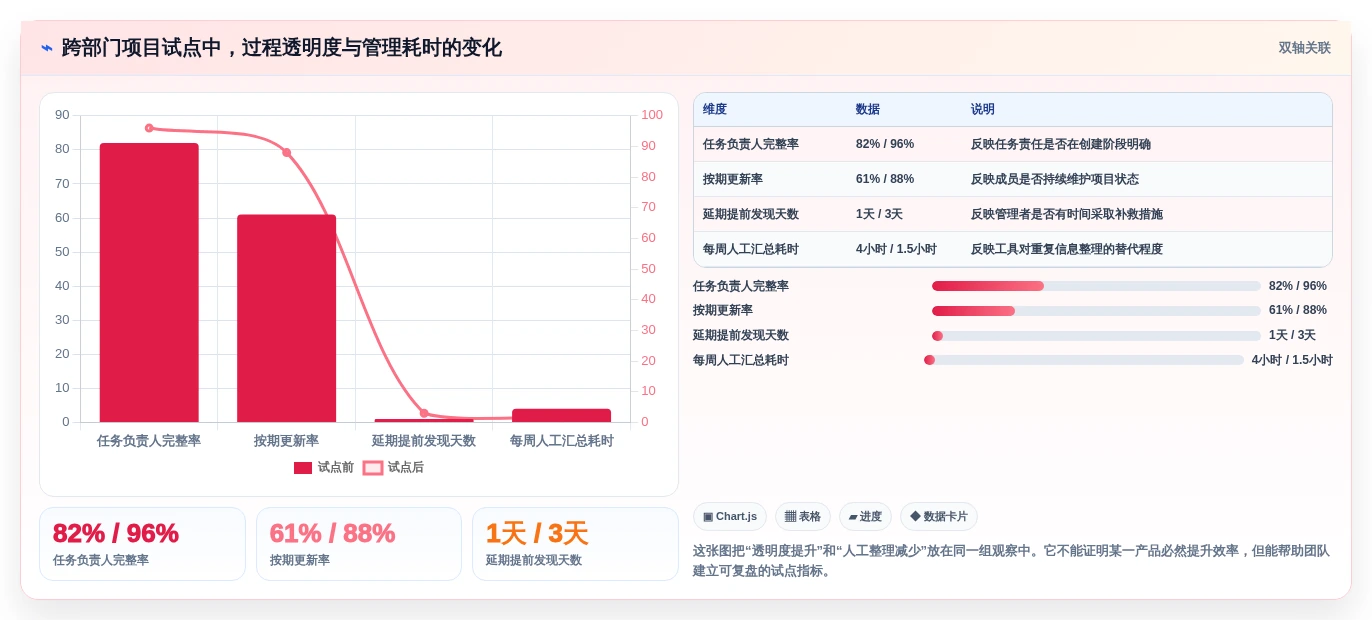Click the line point above 任务负责人完整率 bar
The width and height of the screenshot is (1372, 620).
point(149,128)
